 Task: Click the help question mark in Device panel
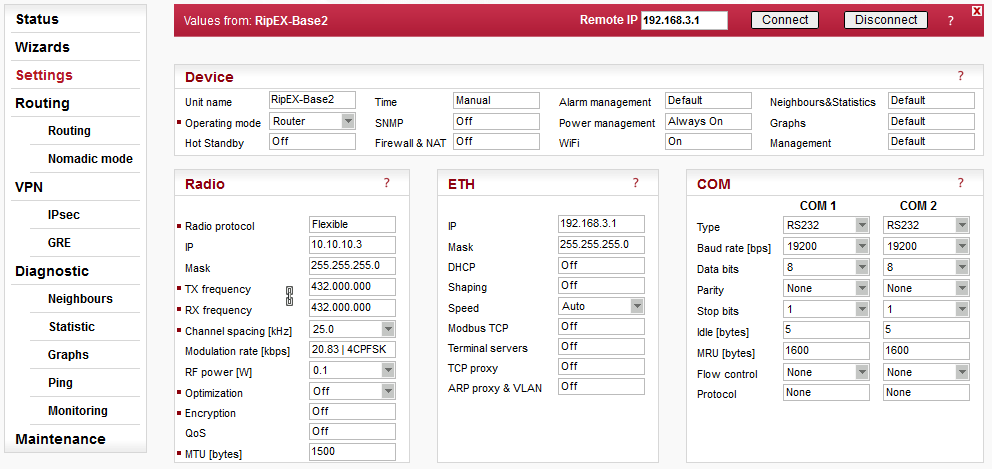(x=960, y=76)
